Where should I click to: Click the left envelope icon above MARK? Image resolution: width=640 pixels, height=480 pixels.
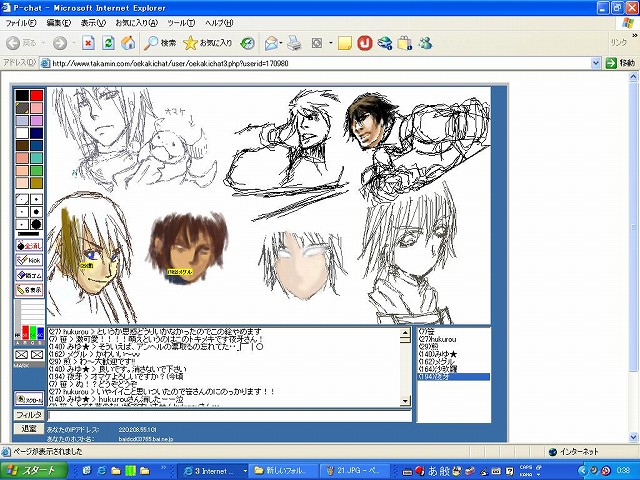click(22, 355)
